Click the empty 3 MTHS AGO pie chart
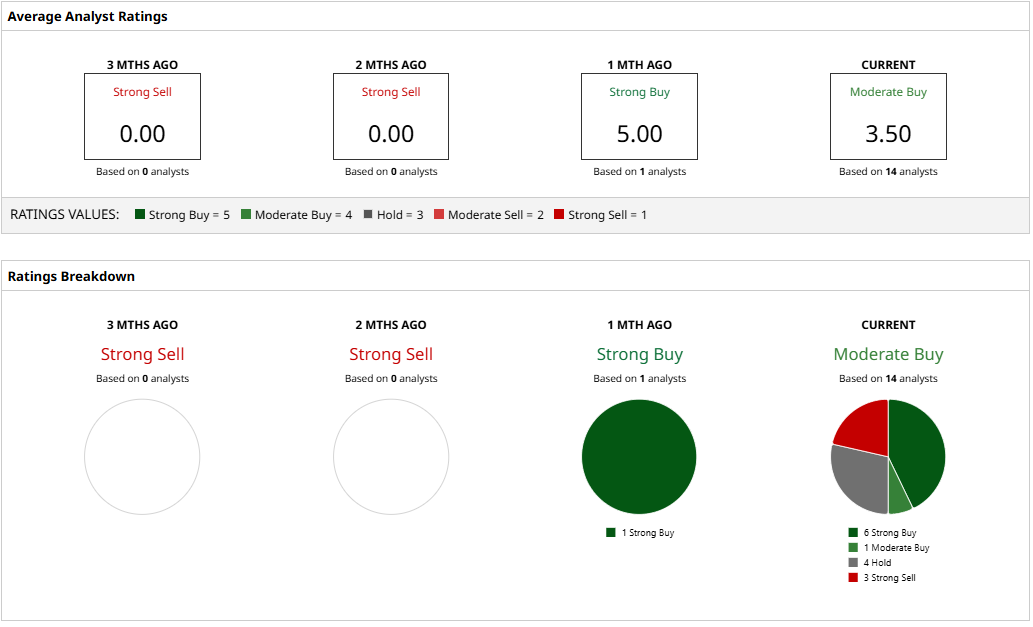 (x=142, y=456)
